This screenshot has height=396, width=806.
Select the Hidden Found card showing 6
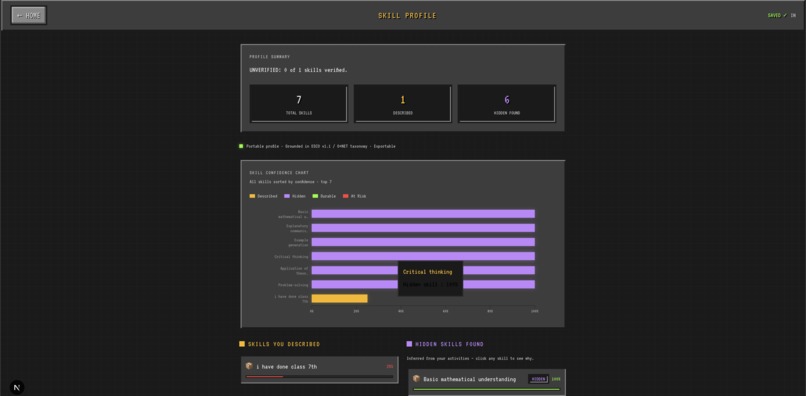pos(507,103)
